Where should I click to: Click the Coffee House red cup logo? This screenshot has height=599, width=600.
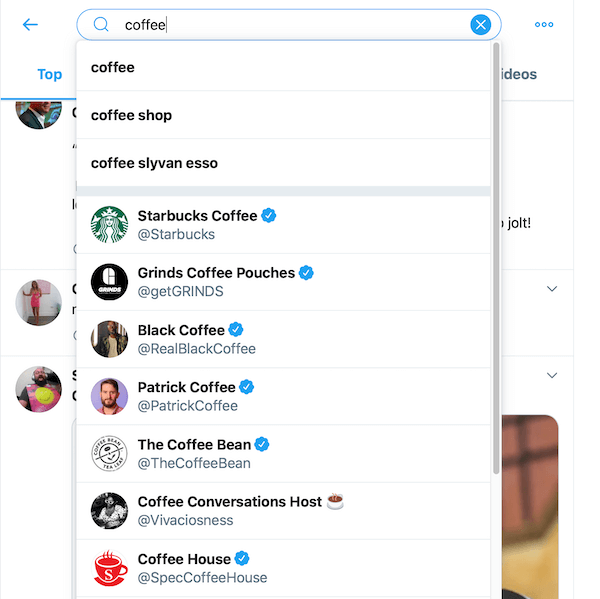click(x=109, y=568)
